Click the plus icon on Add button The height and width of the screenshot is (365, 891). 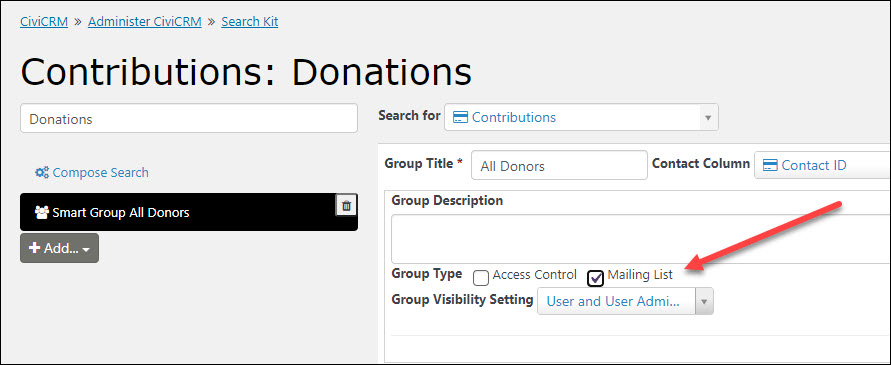point(35,248)
